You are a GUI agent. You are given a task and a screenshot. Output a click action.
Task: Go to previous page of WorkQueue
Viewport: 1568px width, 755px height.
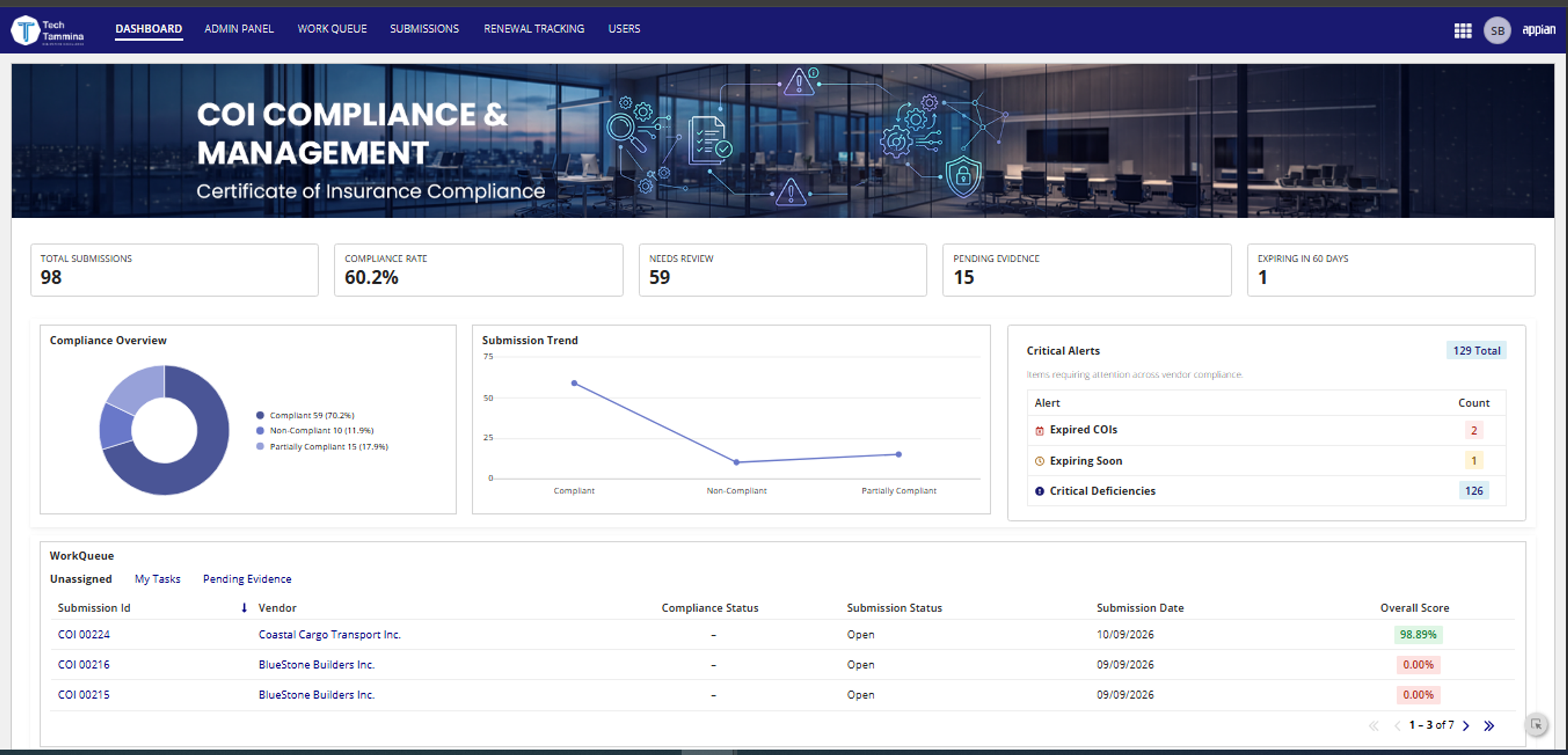point(1397,726)
